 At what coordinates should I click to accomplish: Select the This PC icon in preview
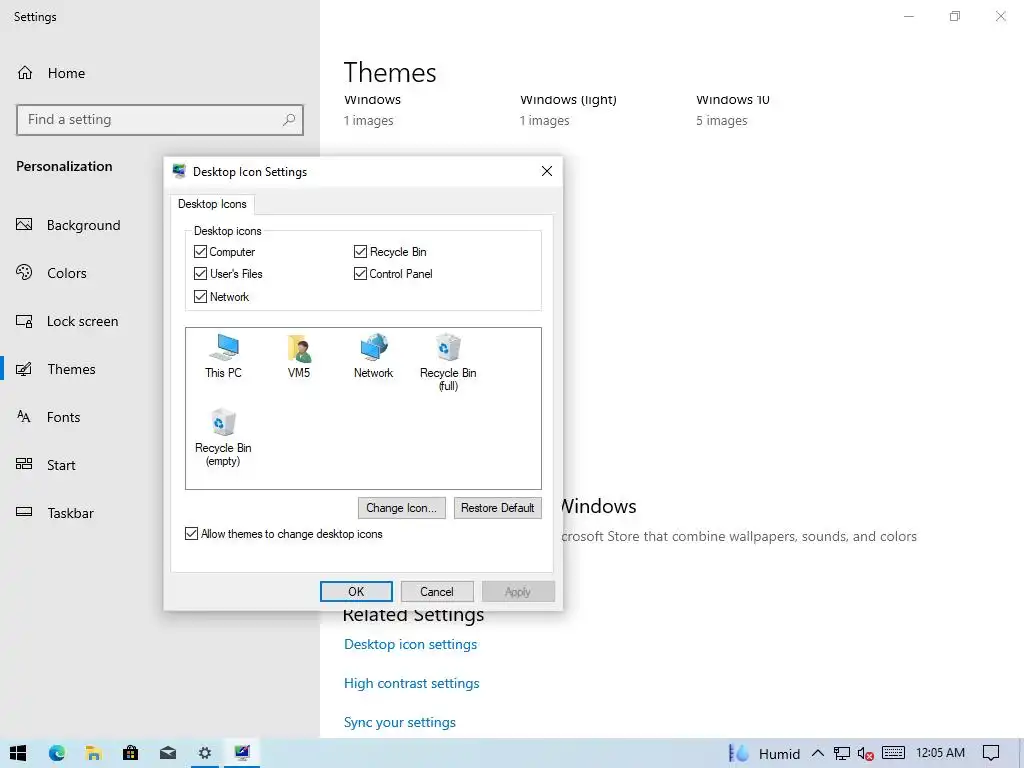[x=223, y=356]
